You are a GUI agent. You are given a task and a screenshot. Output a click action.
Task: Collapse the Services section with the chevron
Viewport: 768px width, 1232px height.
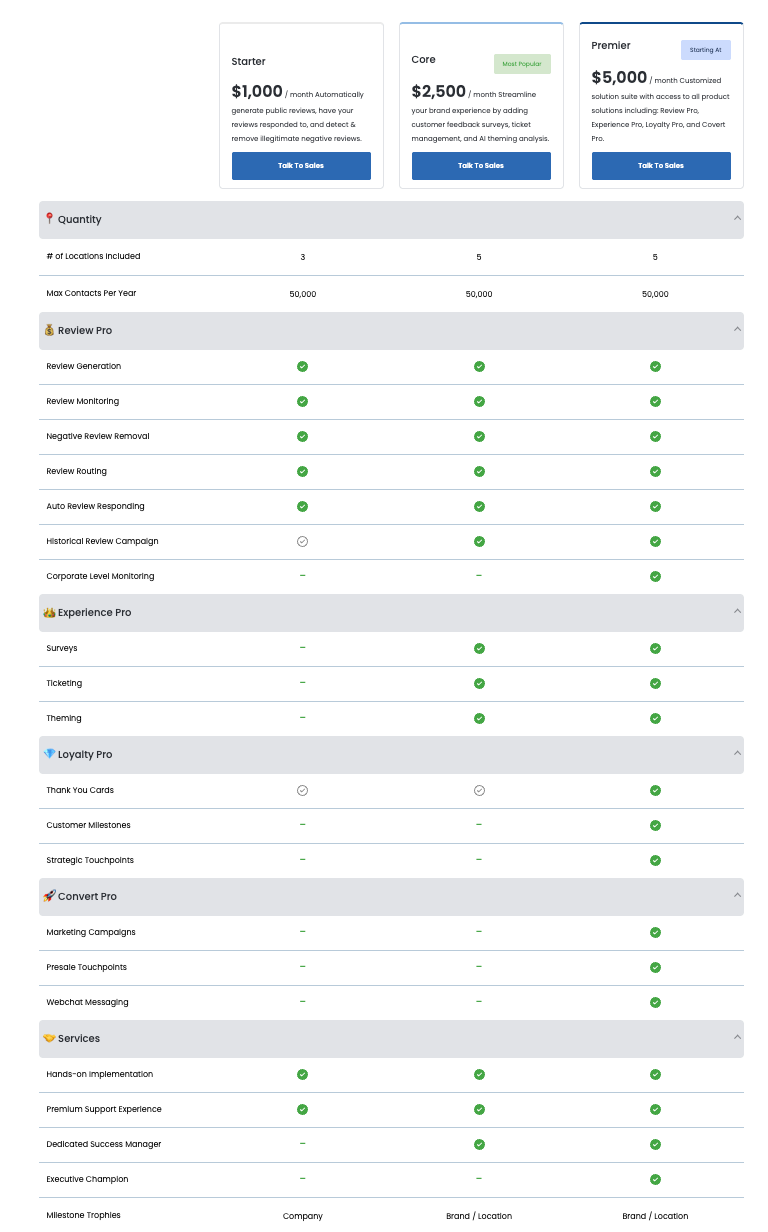(737, 1037)
